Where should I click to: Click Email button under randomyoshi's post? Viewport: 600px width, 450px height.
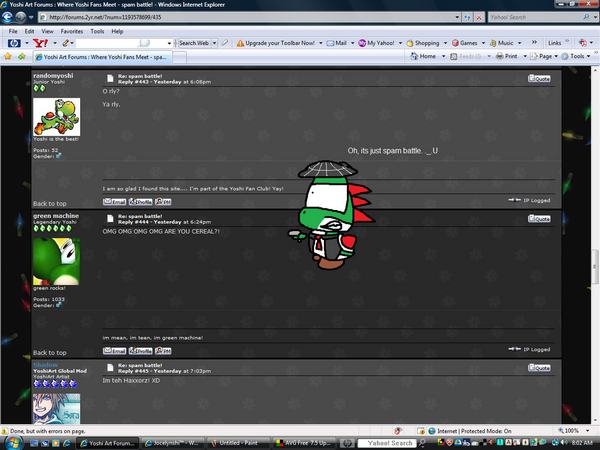click(114, 202)
